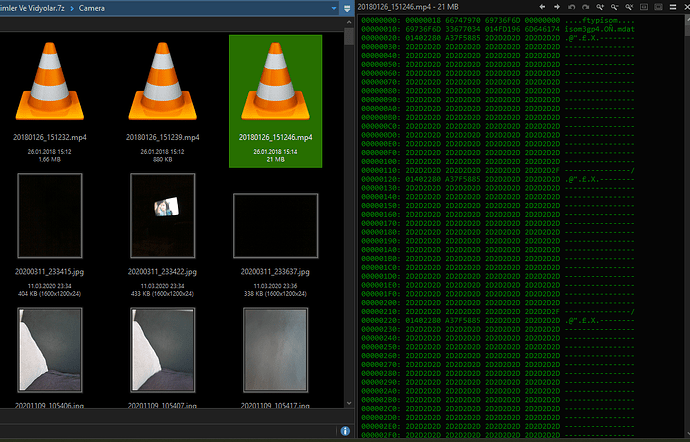
Task: Click file list scroll down arrow
Action: (x=349, y=403)
